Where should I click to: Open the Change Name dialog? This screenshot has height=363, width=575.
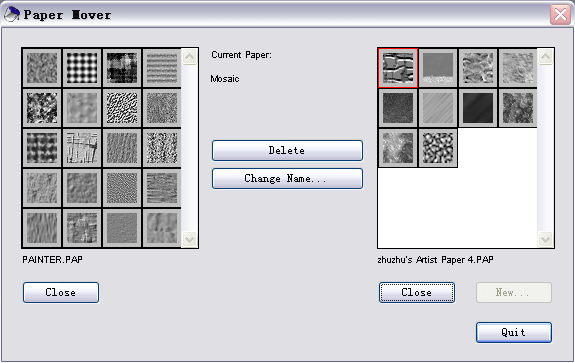click(x=287, y=179)
